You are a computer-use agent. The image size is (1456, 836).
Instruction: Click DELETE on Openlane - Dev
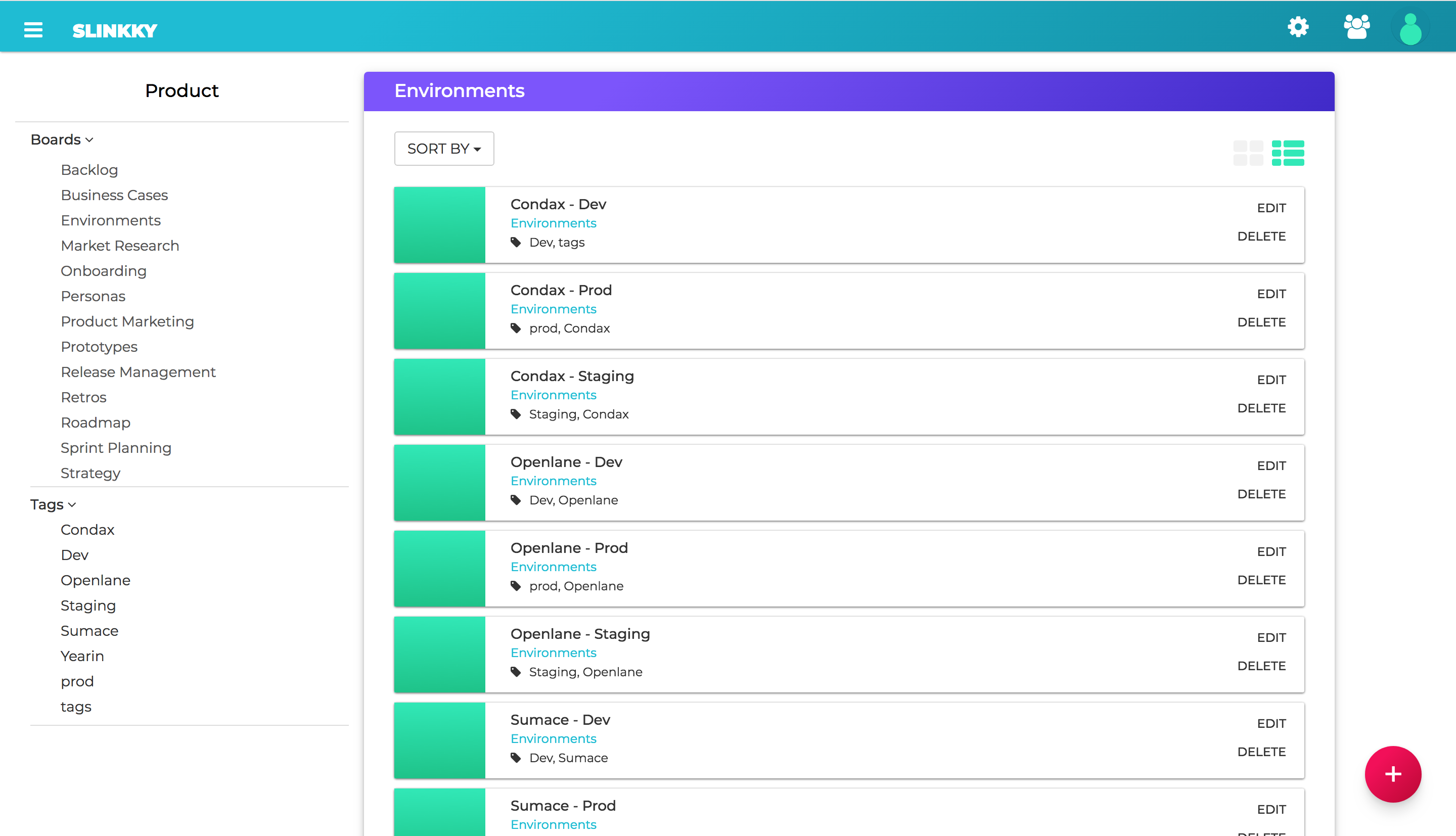[1261, 494]
